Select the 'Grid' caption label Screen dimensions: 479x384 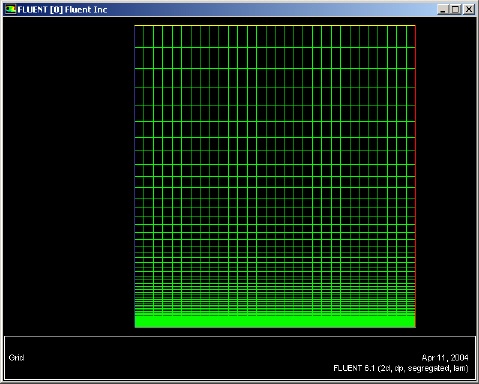[x=16, y=358]
